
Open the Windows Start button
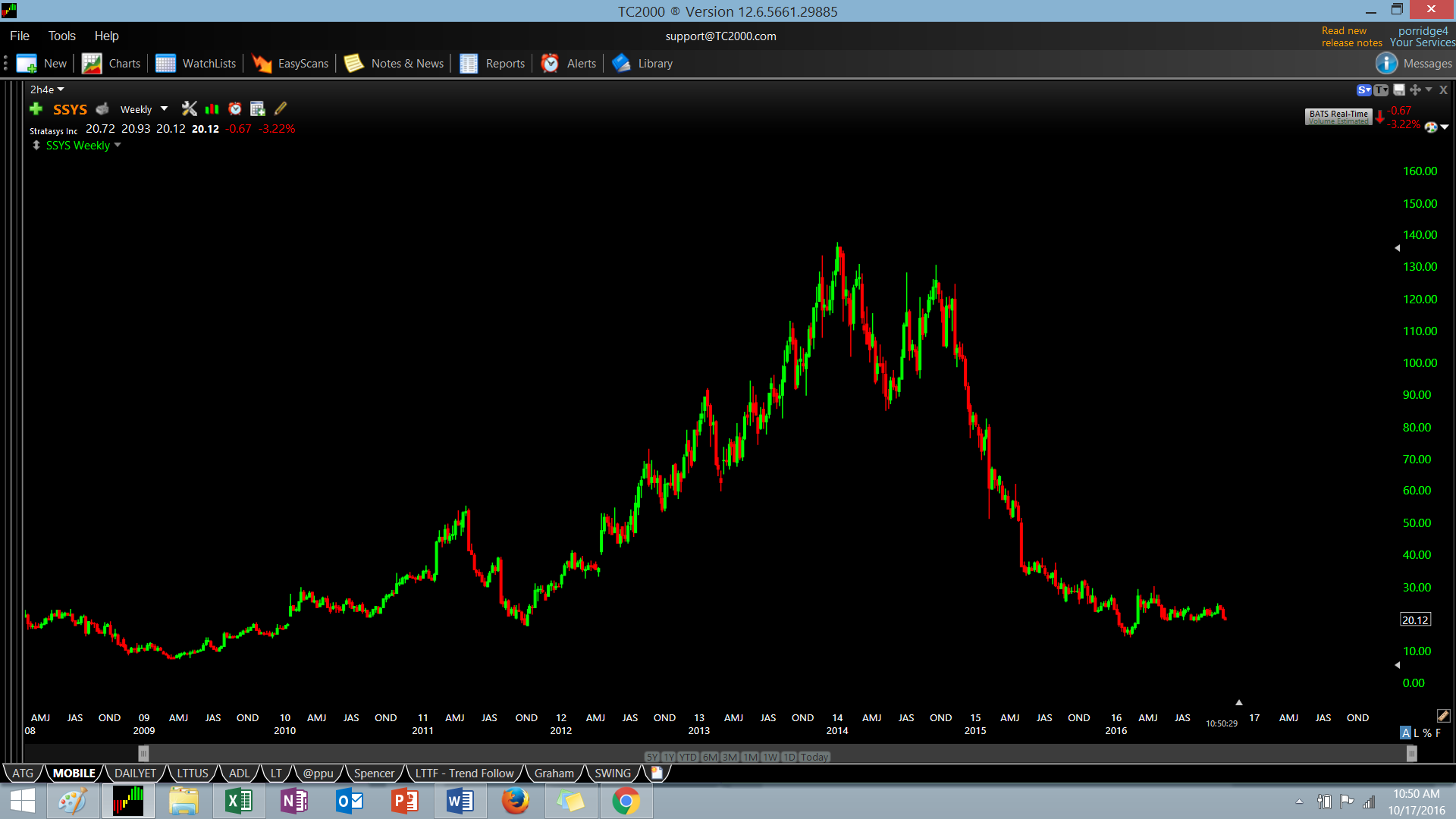(23, 801)
